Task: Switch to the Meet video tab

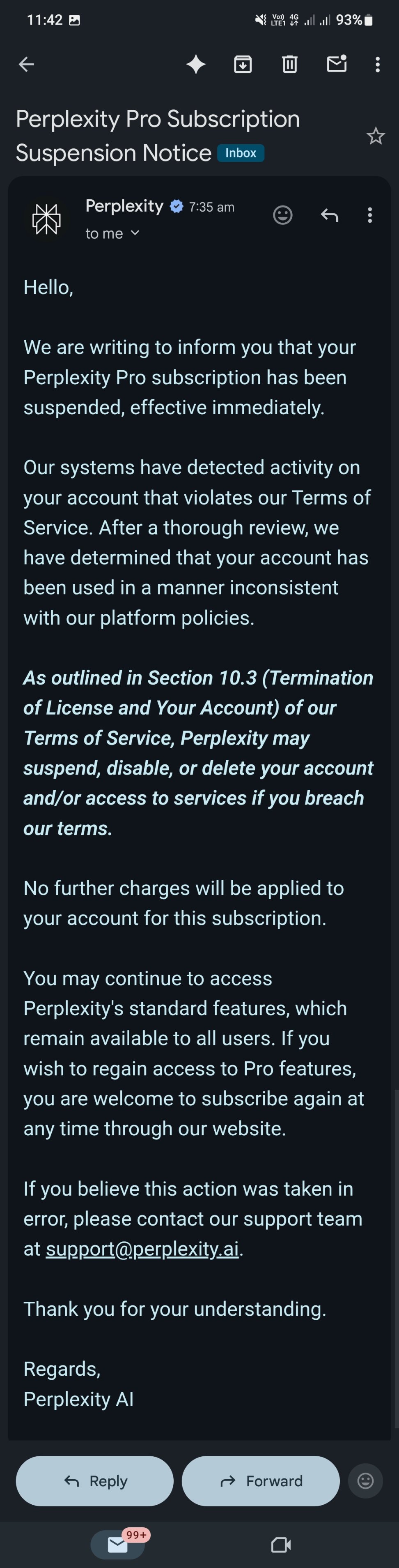Action: click(280, 1544)
